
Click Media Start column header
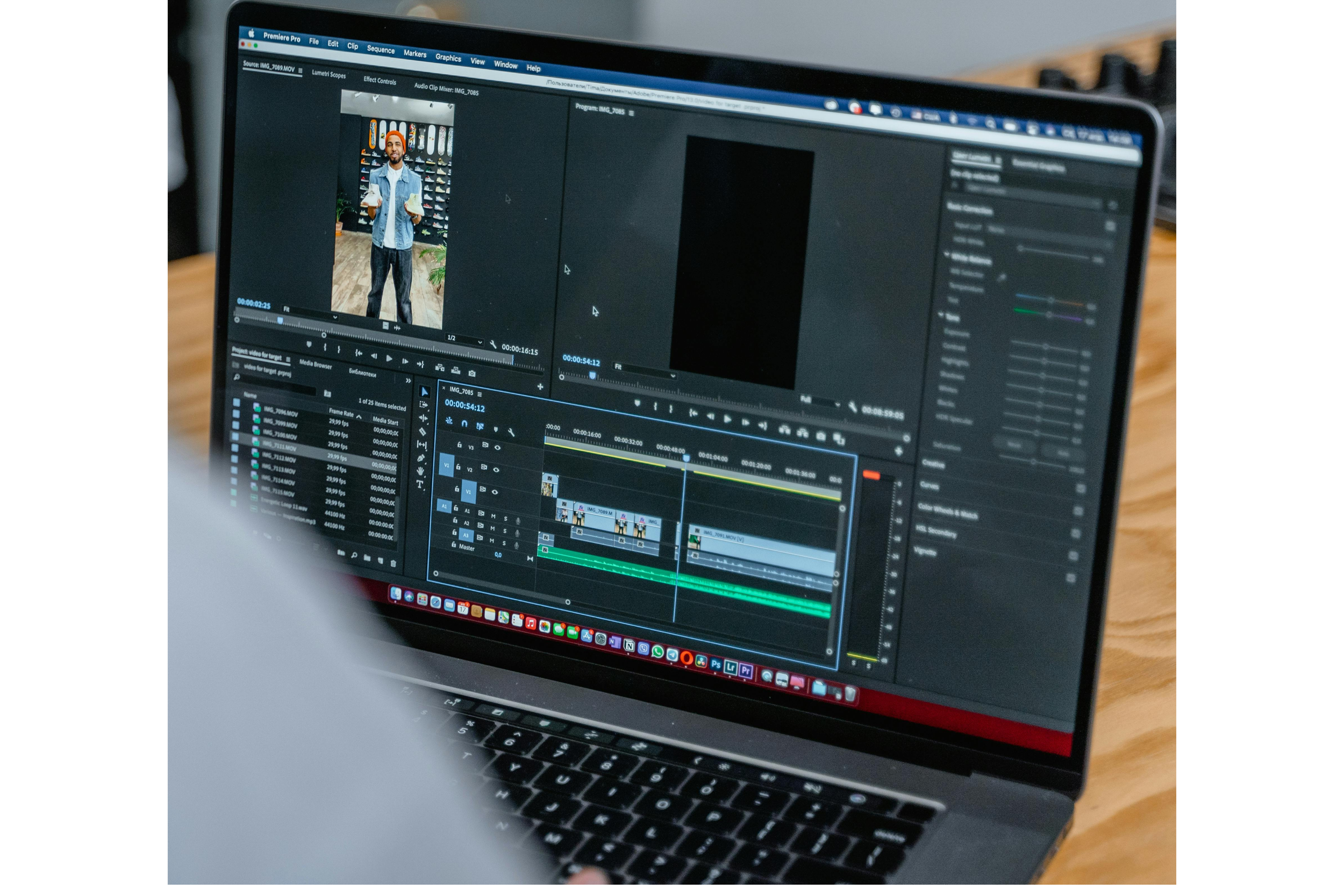(385, 422)
